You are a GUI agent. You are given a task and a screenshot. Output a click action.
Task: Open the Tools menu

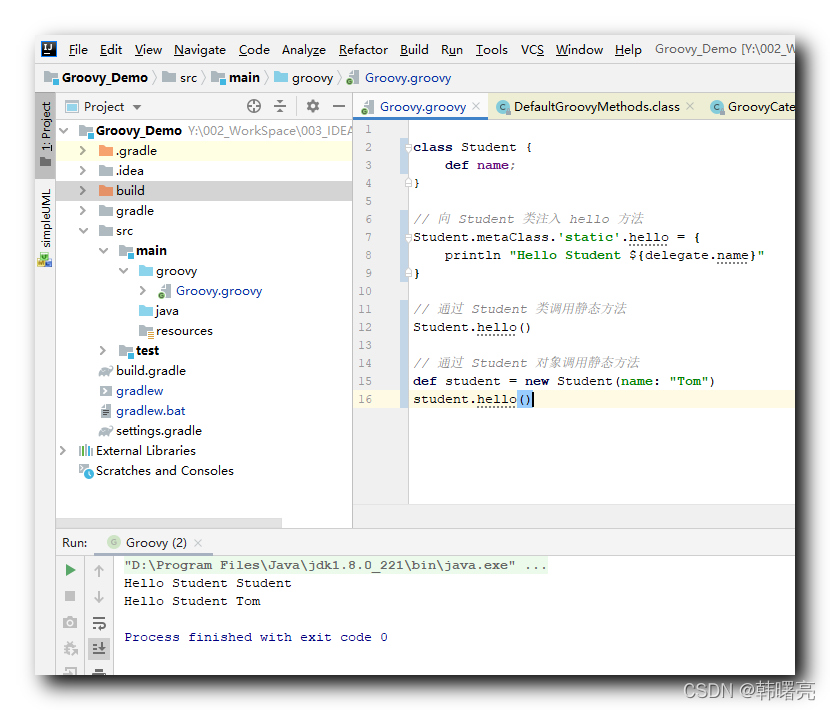[491, 50]
